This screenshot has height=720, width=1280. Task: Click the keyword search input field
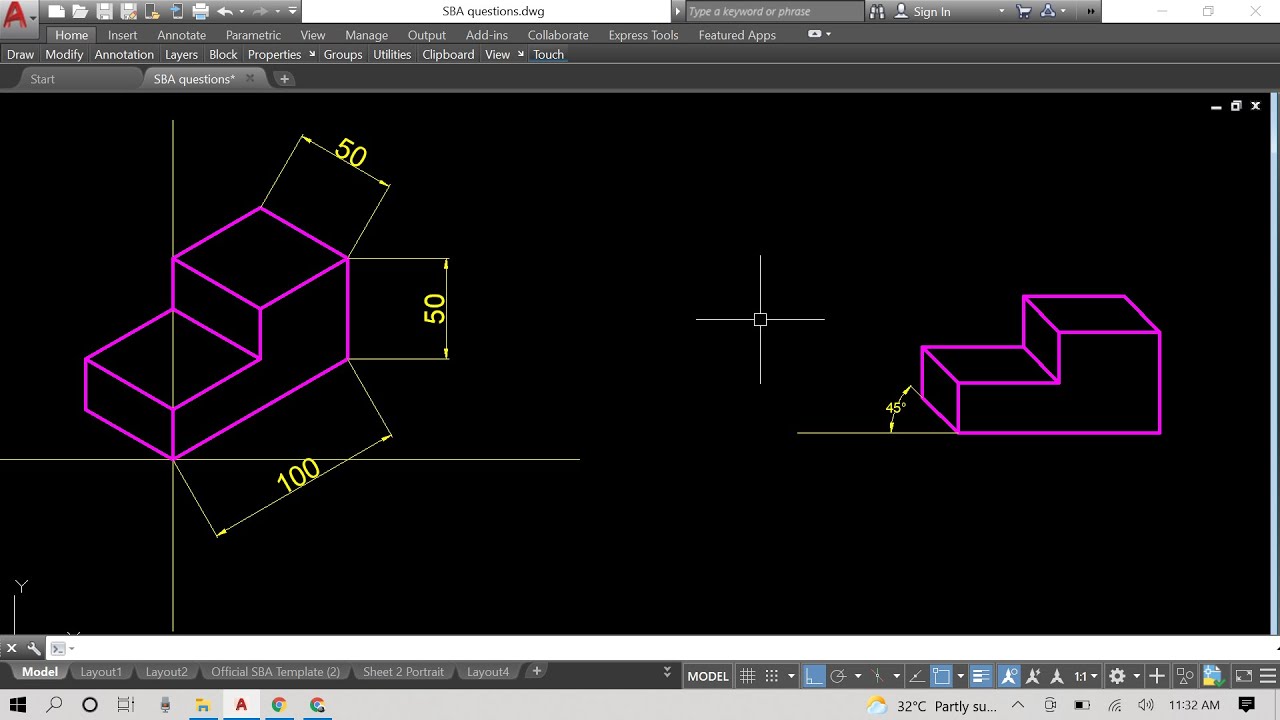[x=773, y=12]
